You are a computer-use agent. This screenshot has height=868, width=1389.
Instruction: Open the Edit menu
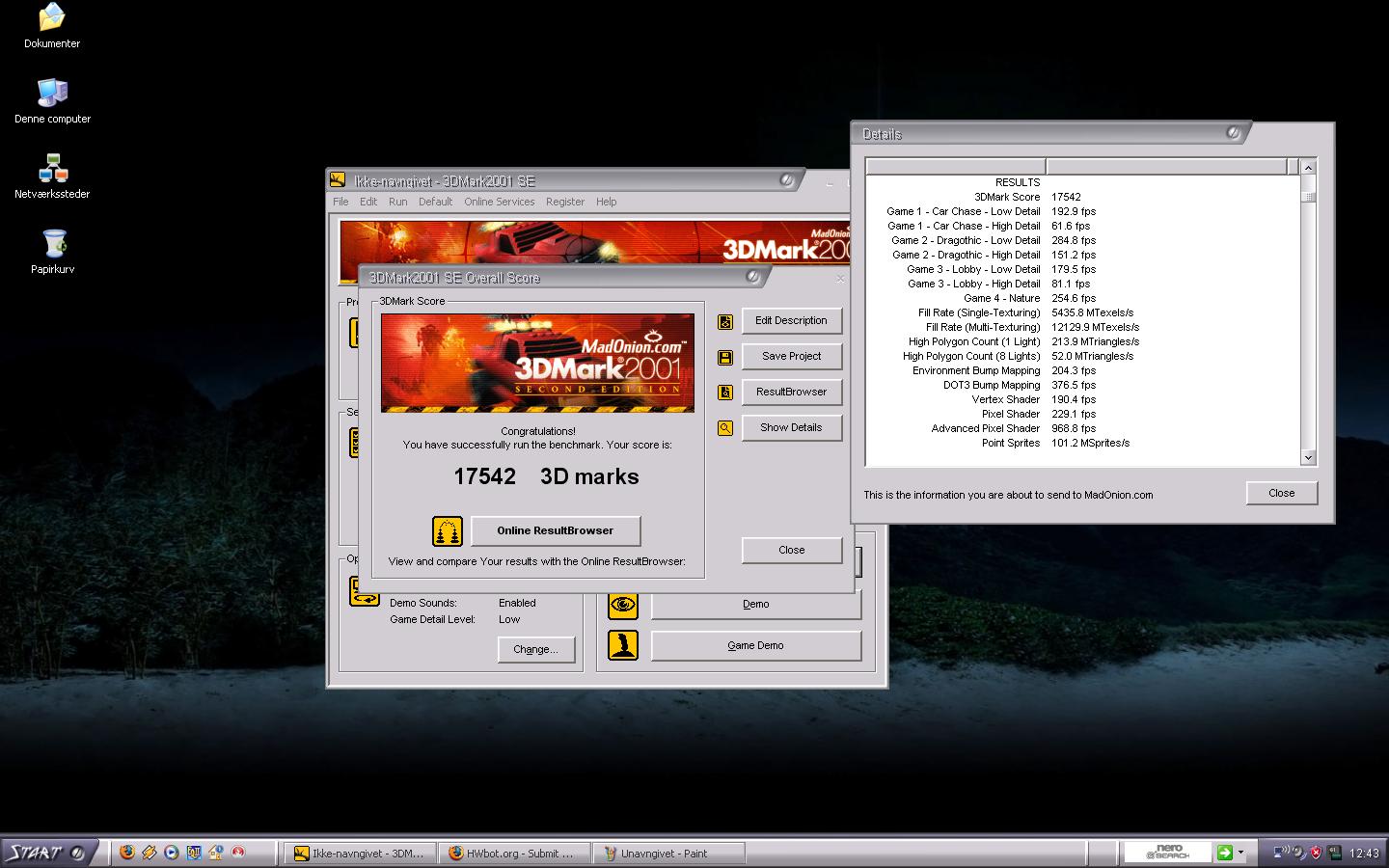[x=368, y=202]
